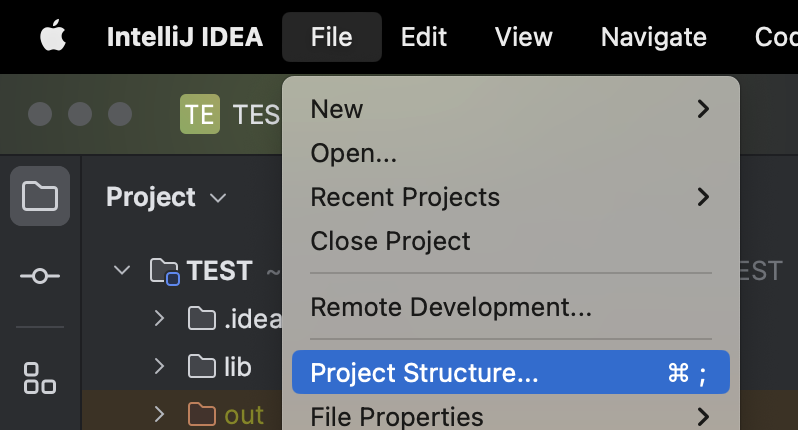Open the Edit menu in menu bar
The height and width of the screenshot is (430, 798).
[423, 37]
